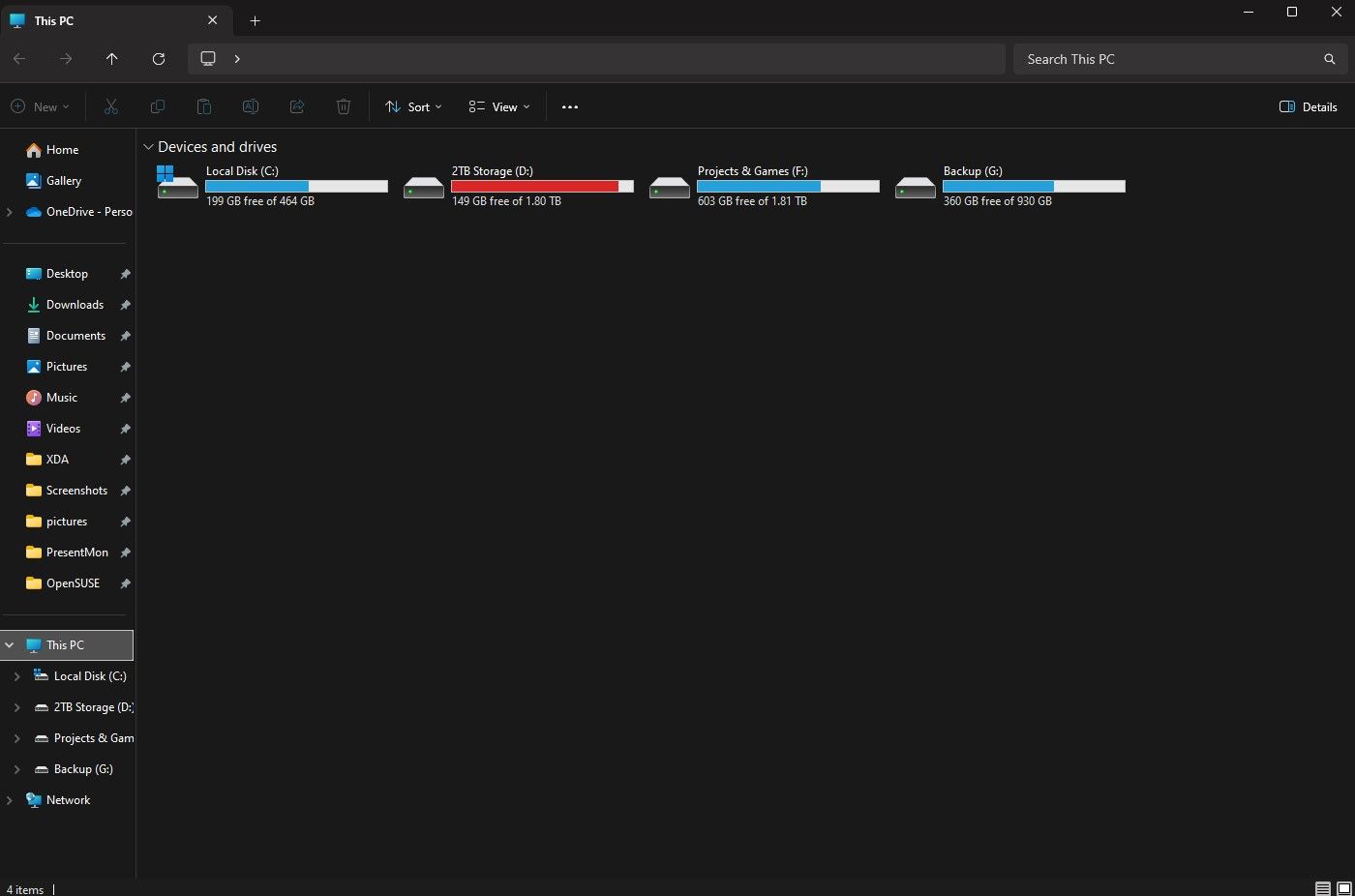
Task: Click the address bar path field
Action: [x=596, y=59]
